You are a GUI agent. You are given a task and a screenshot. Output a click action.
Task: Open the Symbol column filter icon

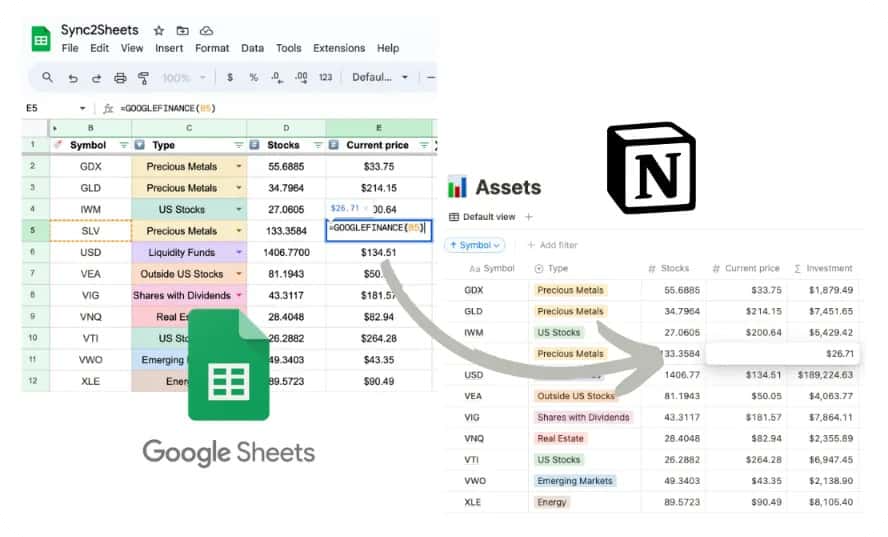click(x=123, y=146)
